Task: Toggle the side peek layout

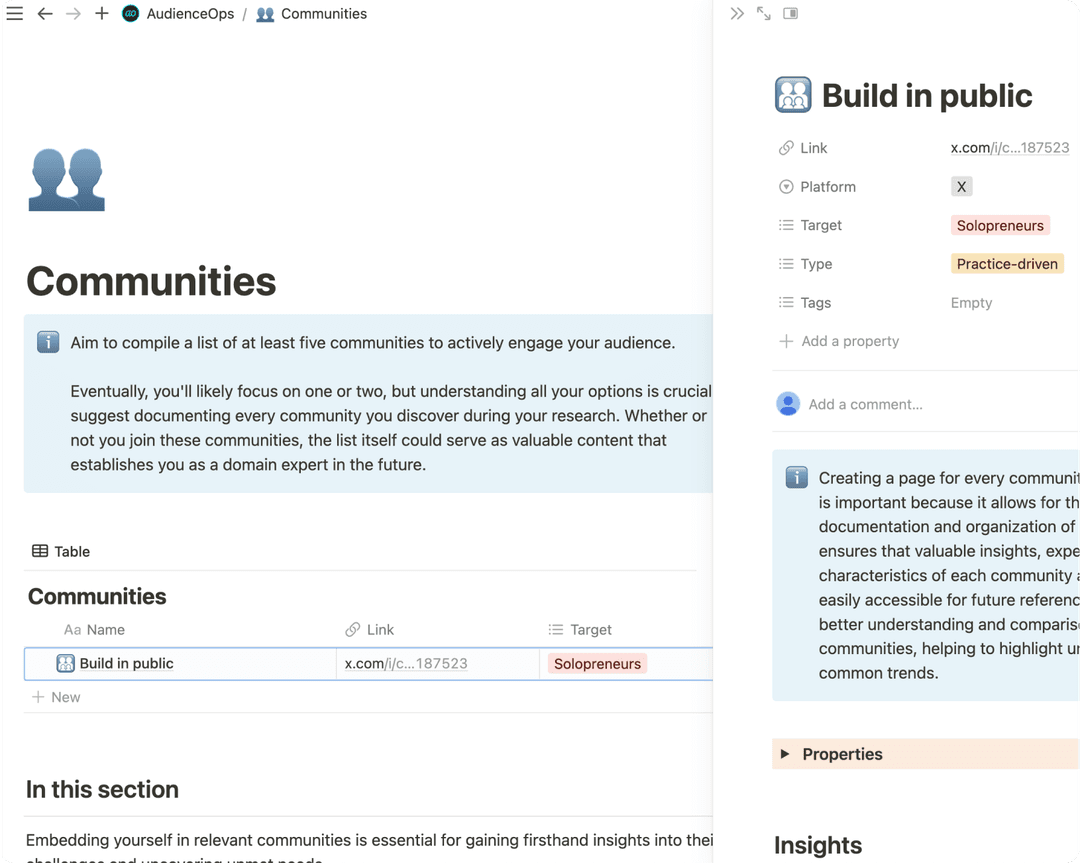Action: [789, 13]
